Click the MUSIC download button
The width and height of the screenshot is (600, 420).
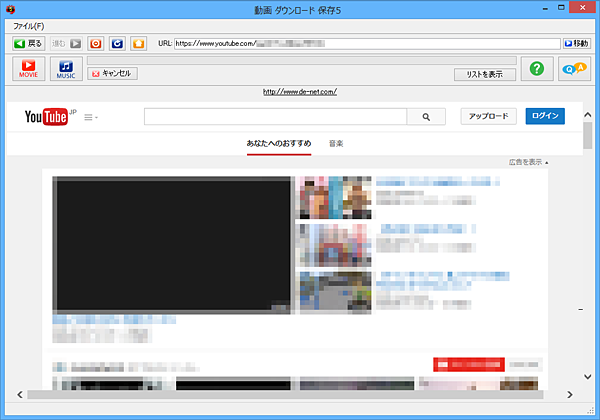(66, 69)
